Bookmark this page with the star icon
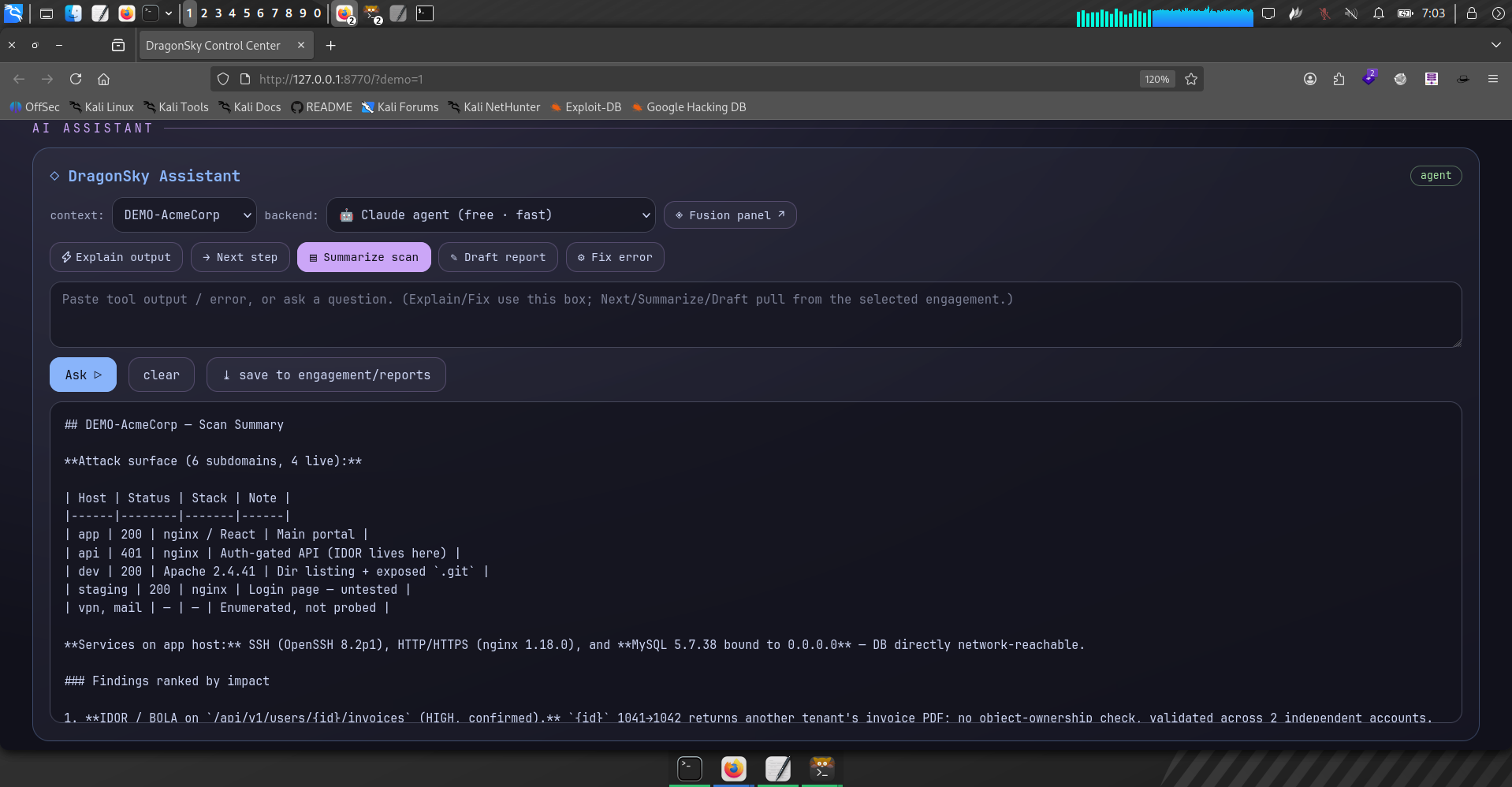Image resolution: width=1512 pixels, height=787 pixels. [x=1191, y=79]
